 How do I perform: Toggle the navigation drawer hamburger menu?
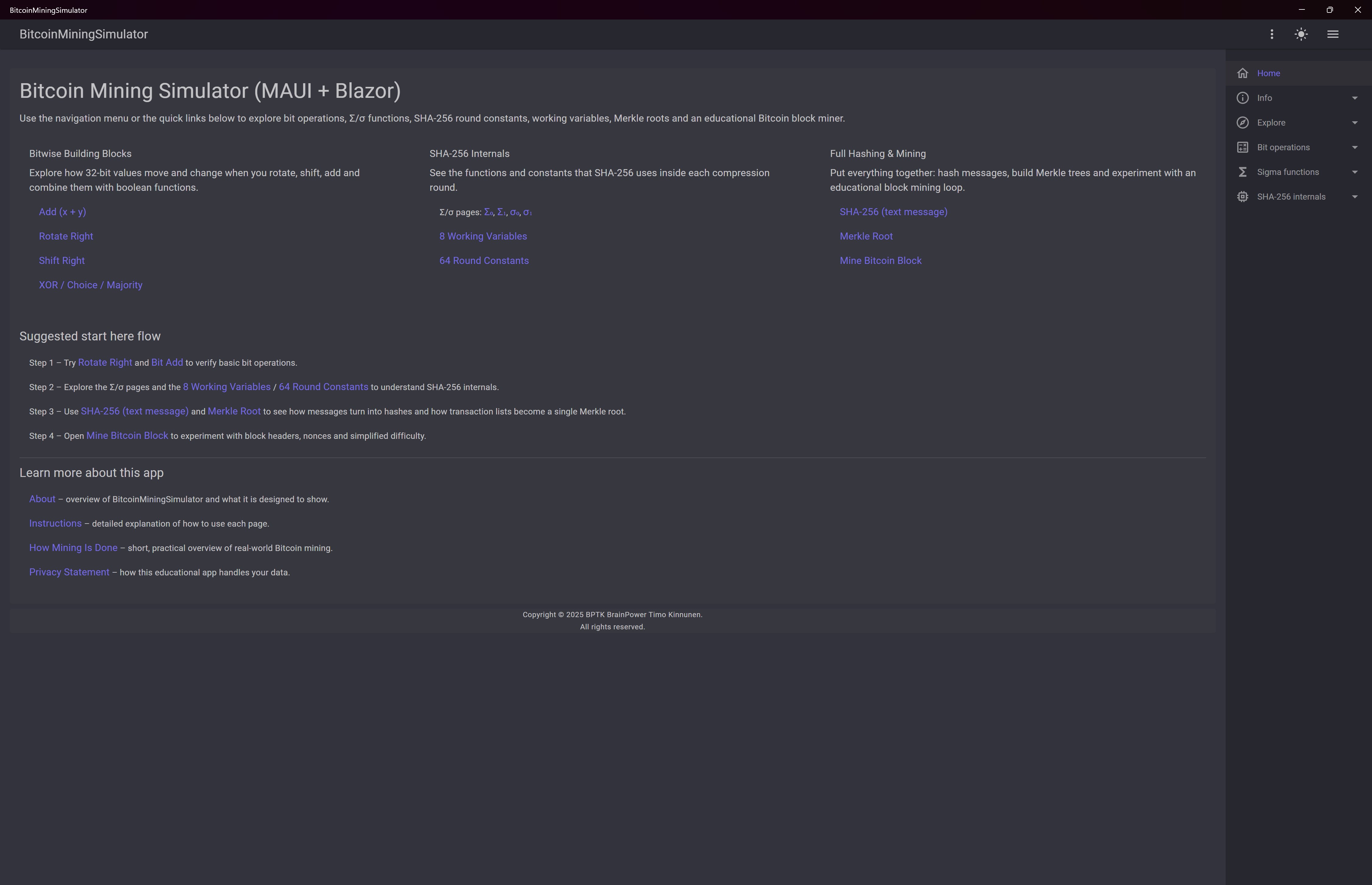1332,34
